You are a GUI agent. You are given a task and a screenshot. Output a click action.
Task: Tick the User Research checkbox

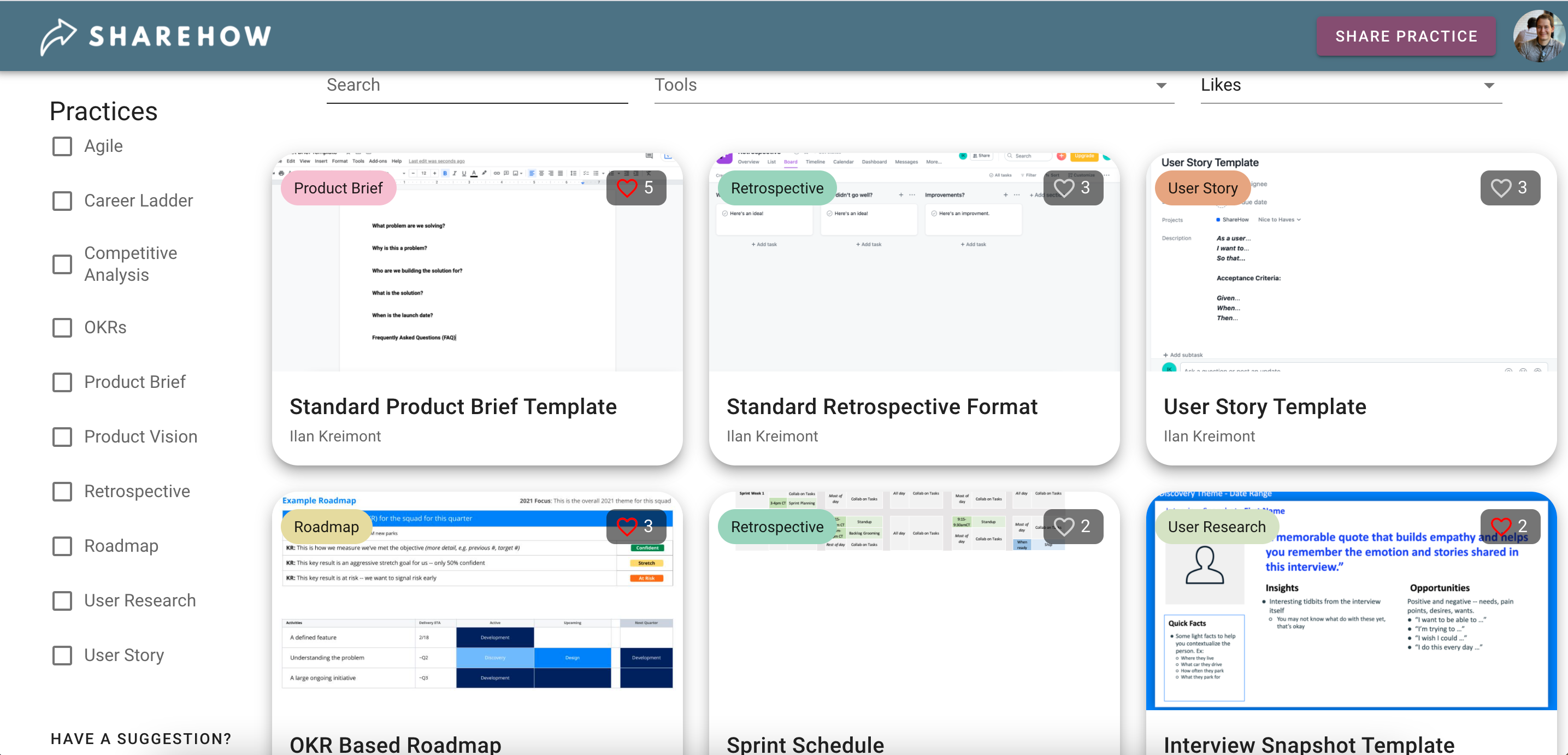click(62, 600)
